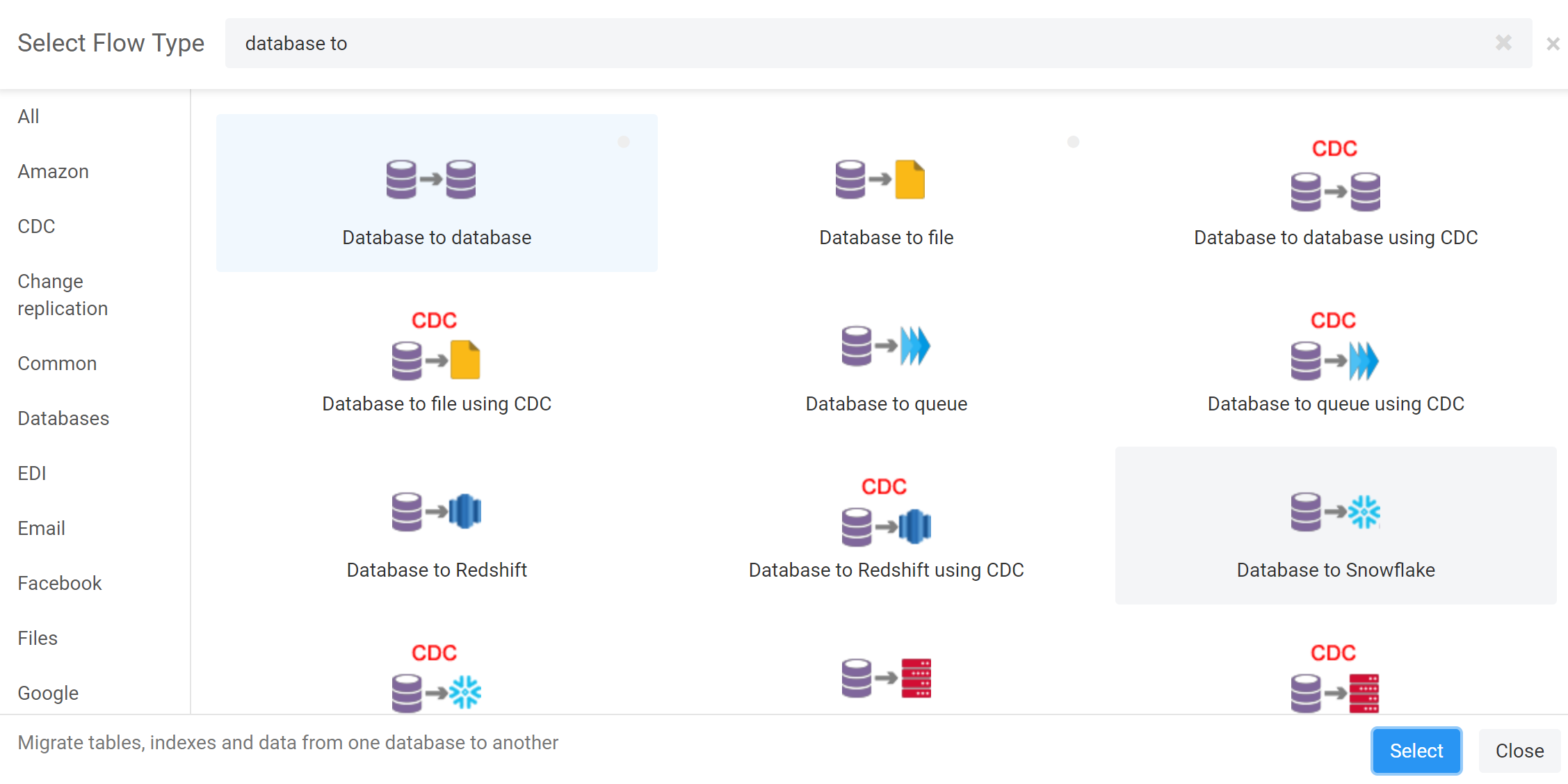
Task: Select Database to Redshift using CDC icon
Action: point(886,526)
